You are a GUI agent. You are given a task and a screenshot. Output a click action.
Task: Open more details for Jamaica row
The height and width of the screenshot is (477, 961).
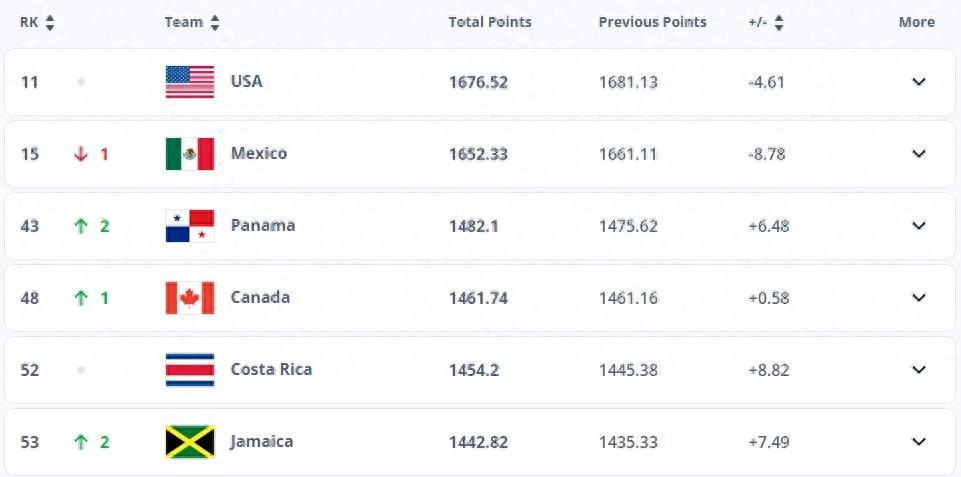tap(919, 442)
